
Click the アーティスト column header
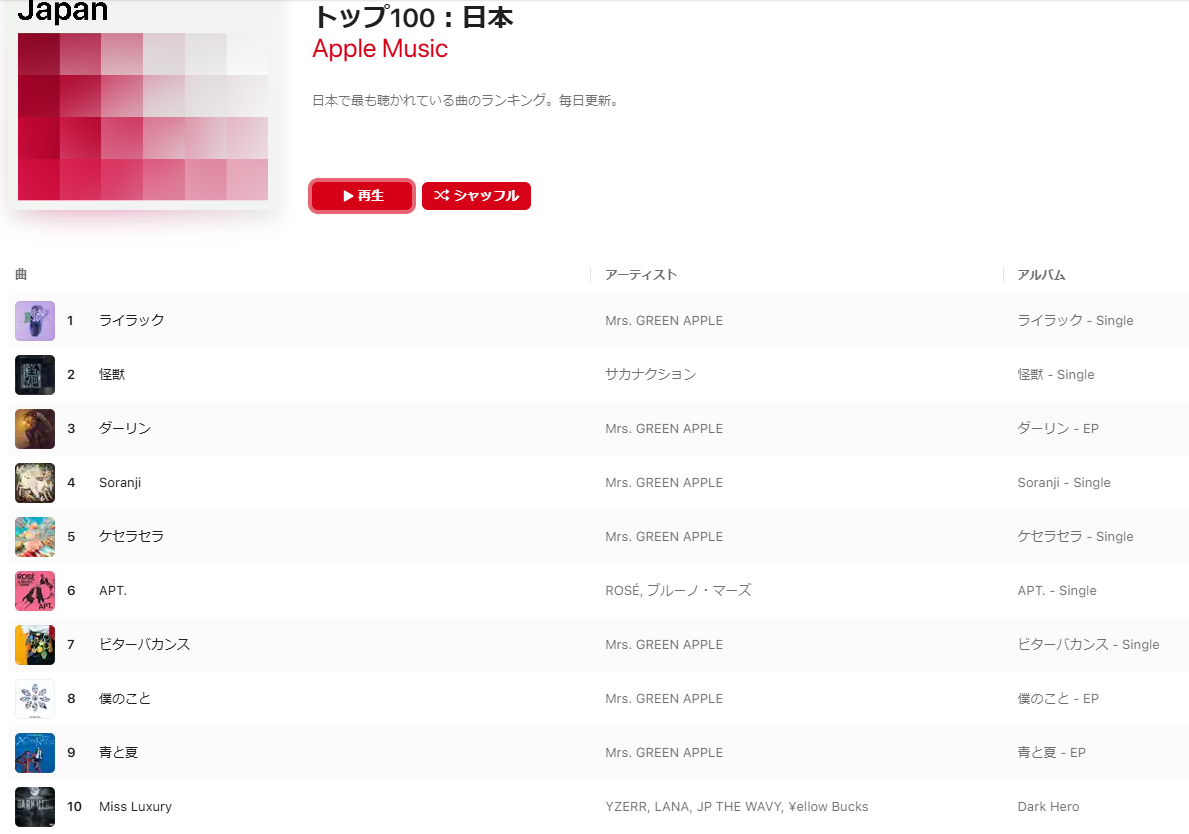pos(641,274)
